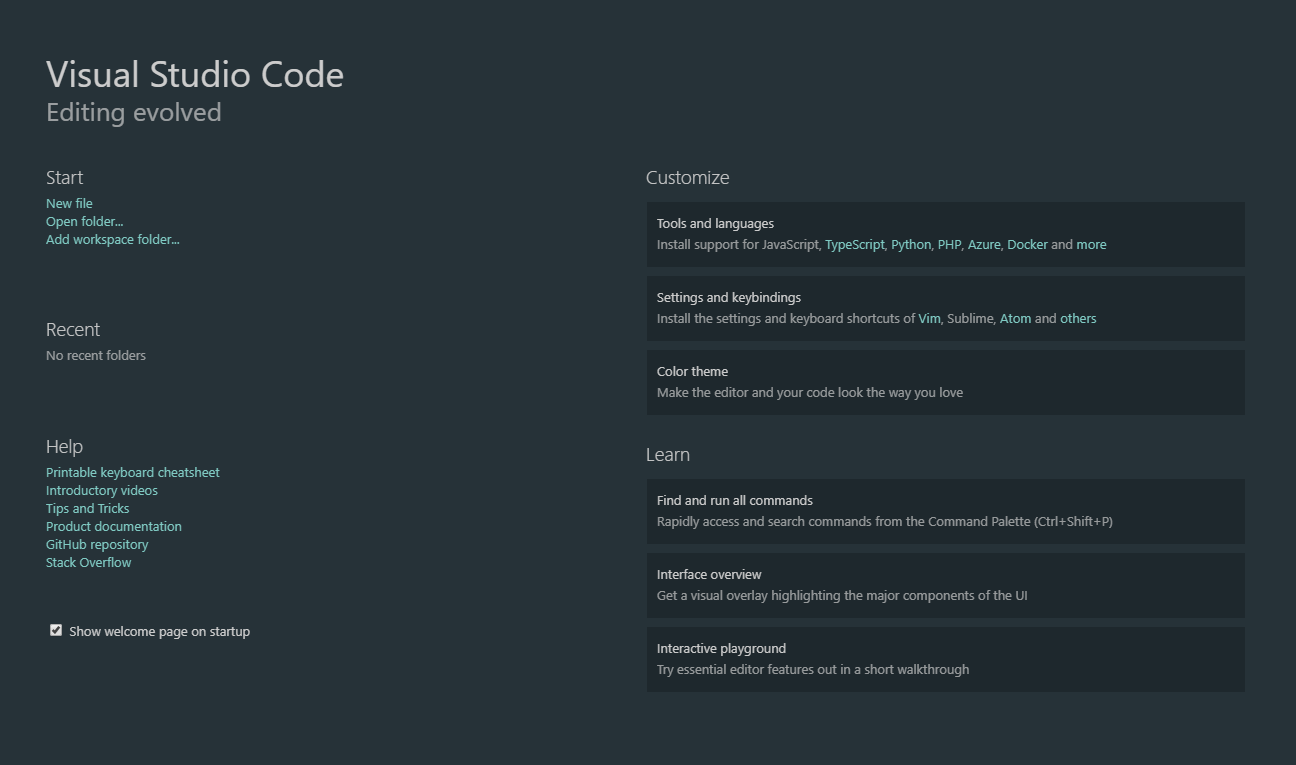1296x765 pixels.
Task: Install Vim keybindings
Action: coord(928,318)
